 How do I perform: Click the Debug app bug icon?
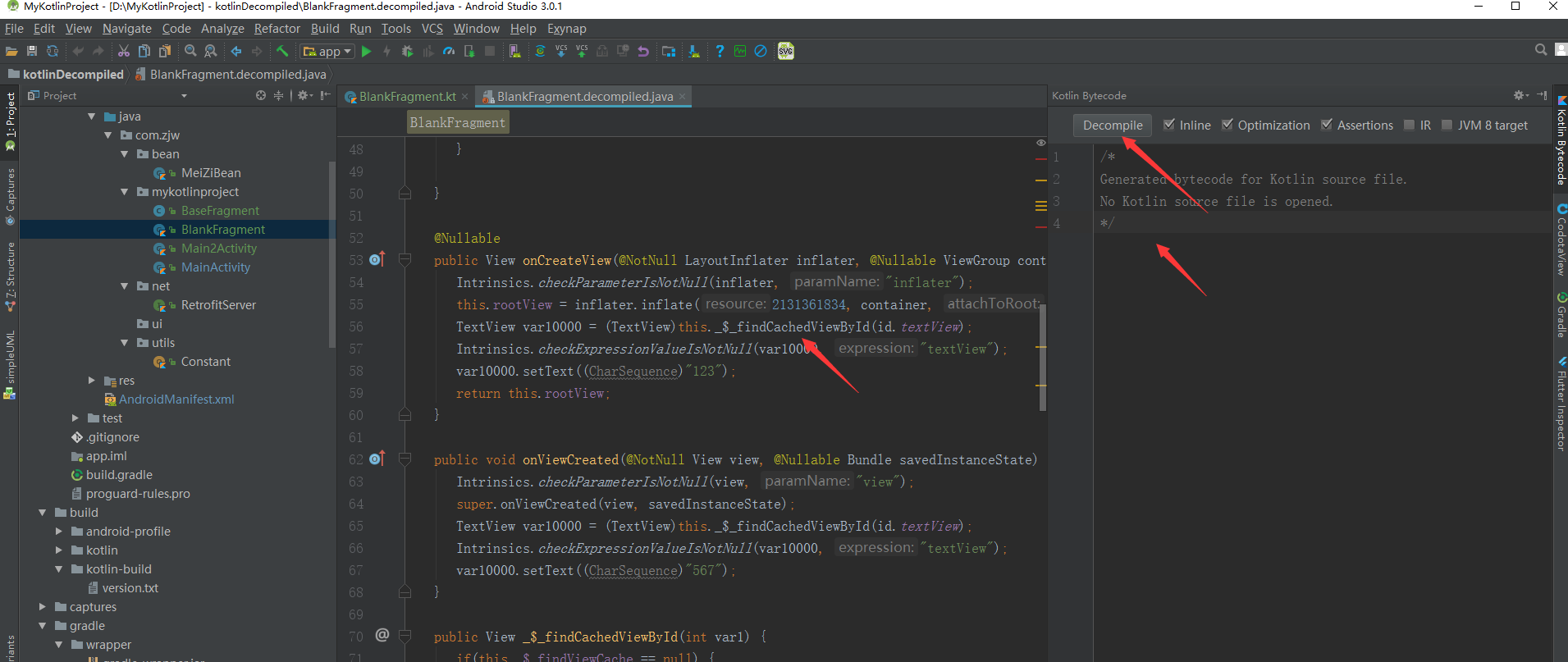tap(407, 52)
